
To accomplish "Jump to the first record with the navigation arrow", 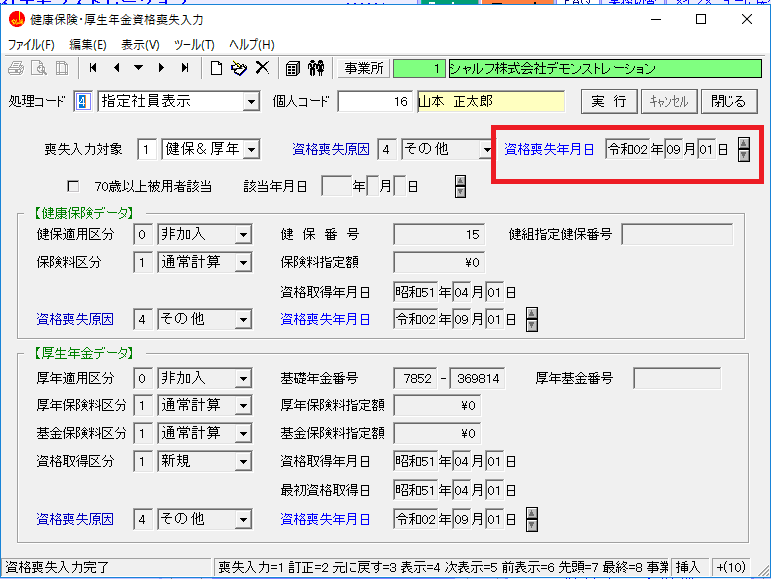I will tap(94, 68).
